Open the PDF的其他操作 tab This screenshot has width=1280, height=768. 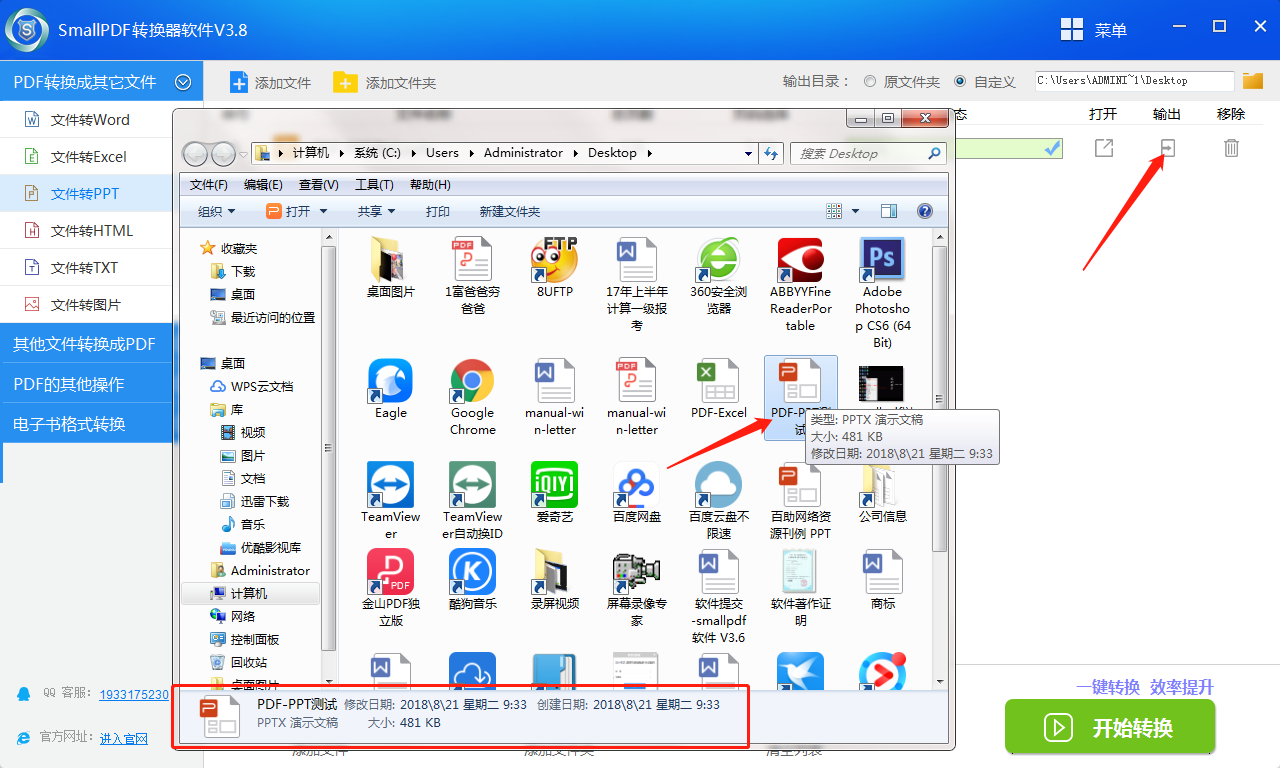86,384
